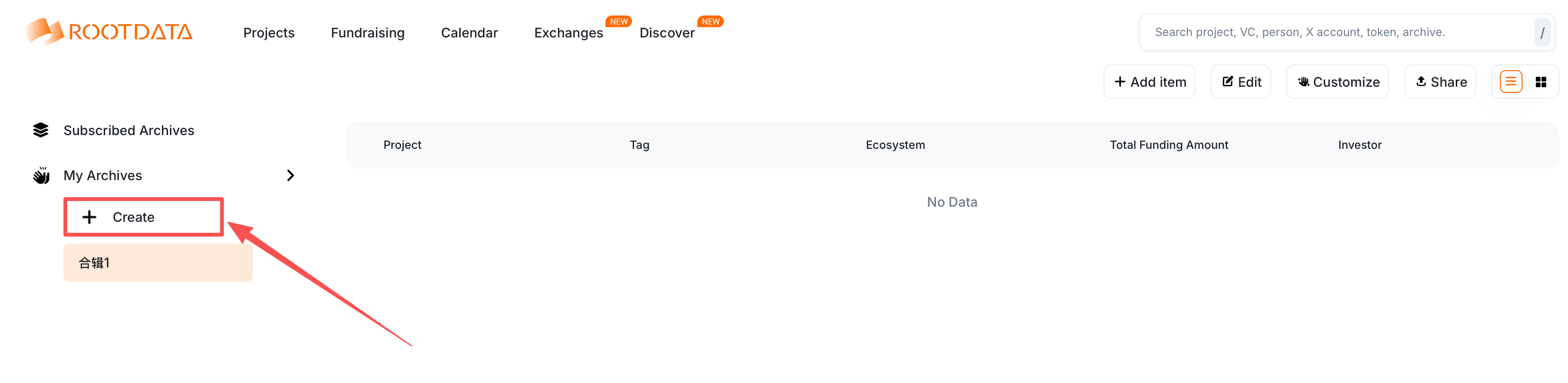Viewport: 1568px width, 383px height.
Task: Open the Exchanges page
Action: point(568,33)
